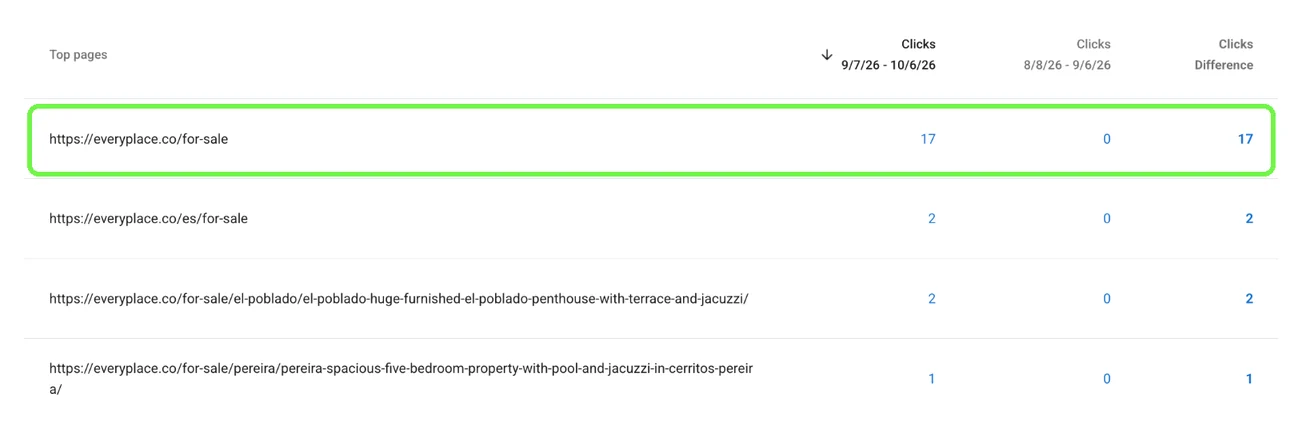Sort by Clicks 8/8/26 - 9/6/26 column

(x=1067, y=55)
